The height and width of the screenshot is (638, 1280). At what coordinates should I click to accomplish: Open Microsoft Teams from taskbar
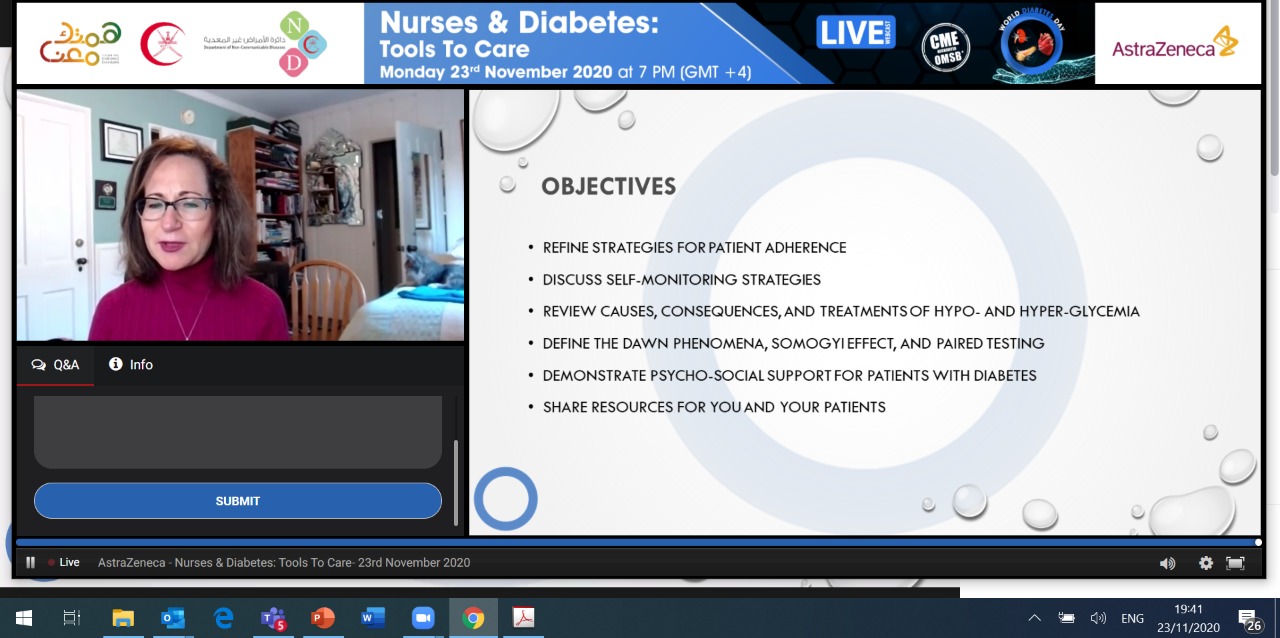273,618
